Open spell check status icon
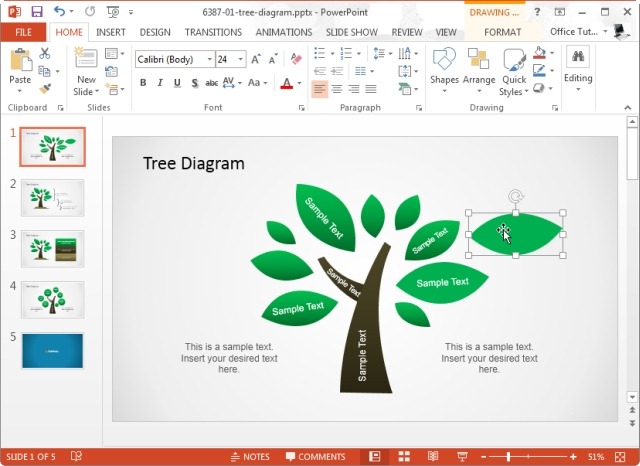Viewport: 640px width, 466px height. (76, 456)
